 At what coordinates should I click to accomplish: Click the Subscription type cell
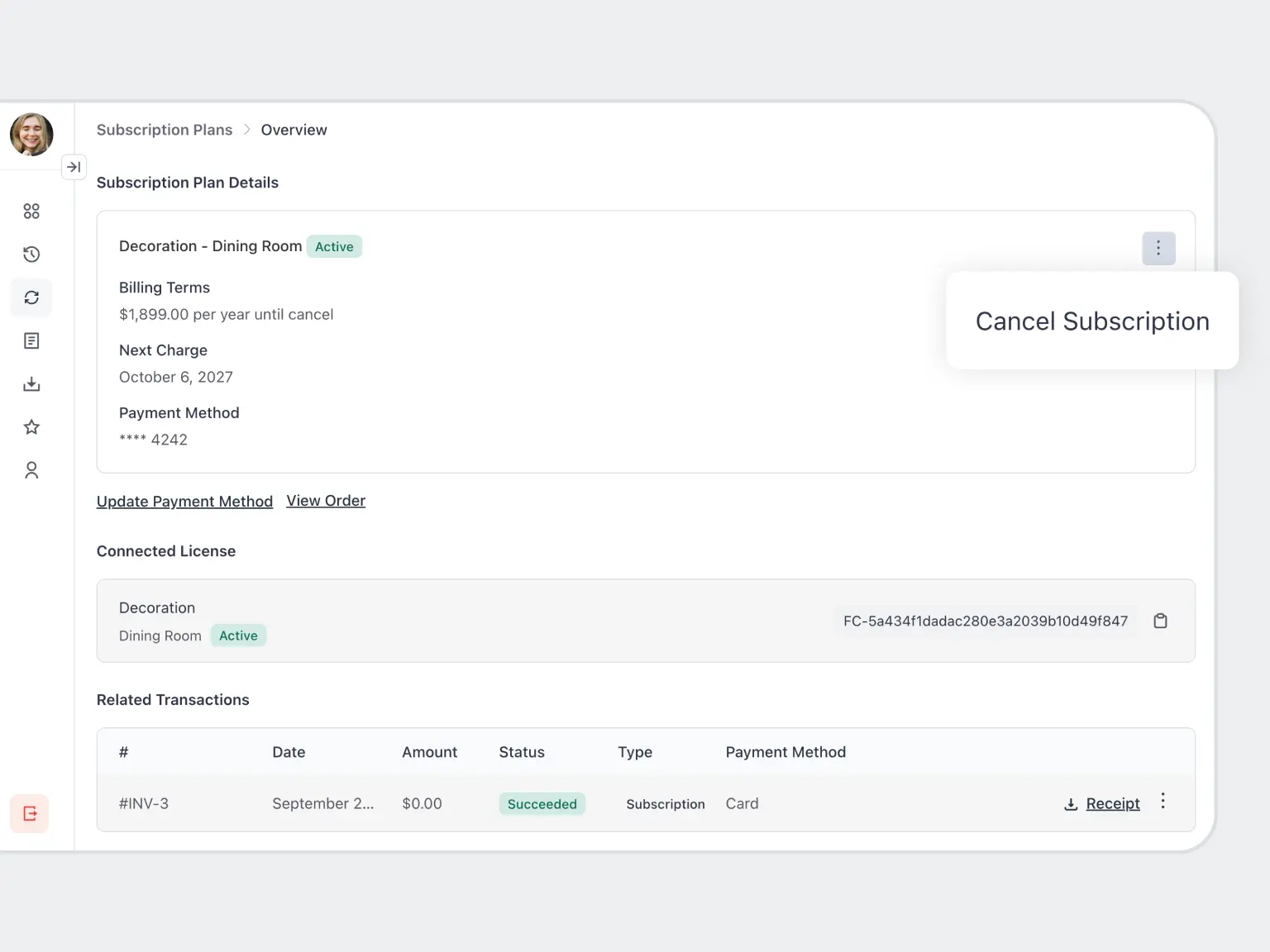666,804
